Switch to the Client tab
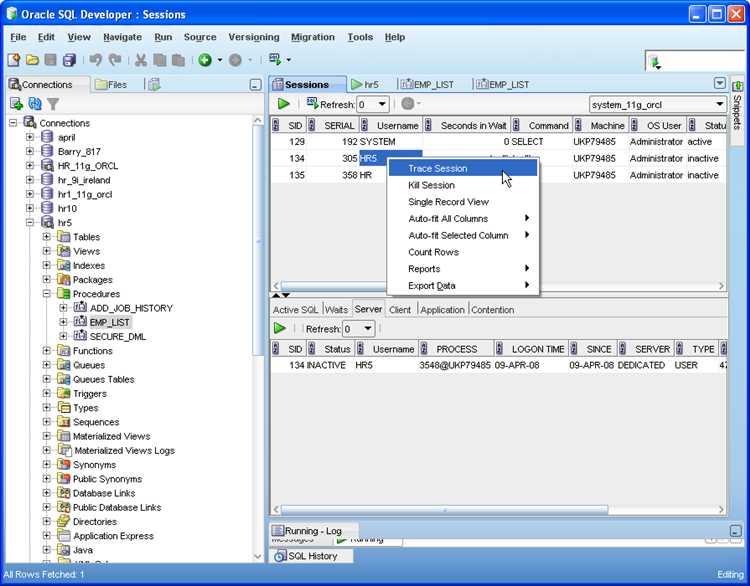This screenshot has height=586, width=750. [x=400, y=310]
